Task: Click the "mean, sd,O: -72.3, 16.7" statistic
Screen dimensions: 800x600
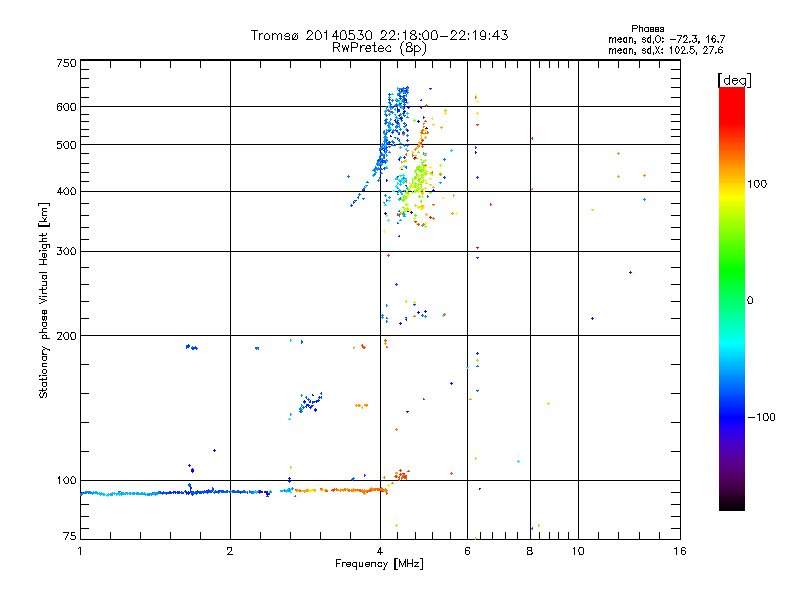Action: [x=666, y=39]
